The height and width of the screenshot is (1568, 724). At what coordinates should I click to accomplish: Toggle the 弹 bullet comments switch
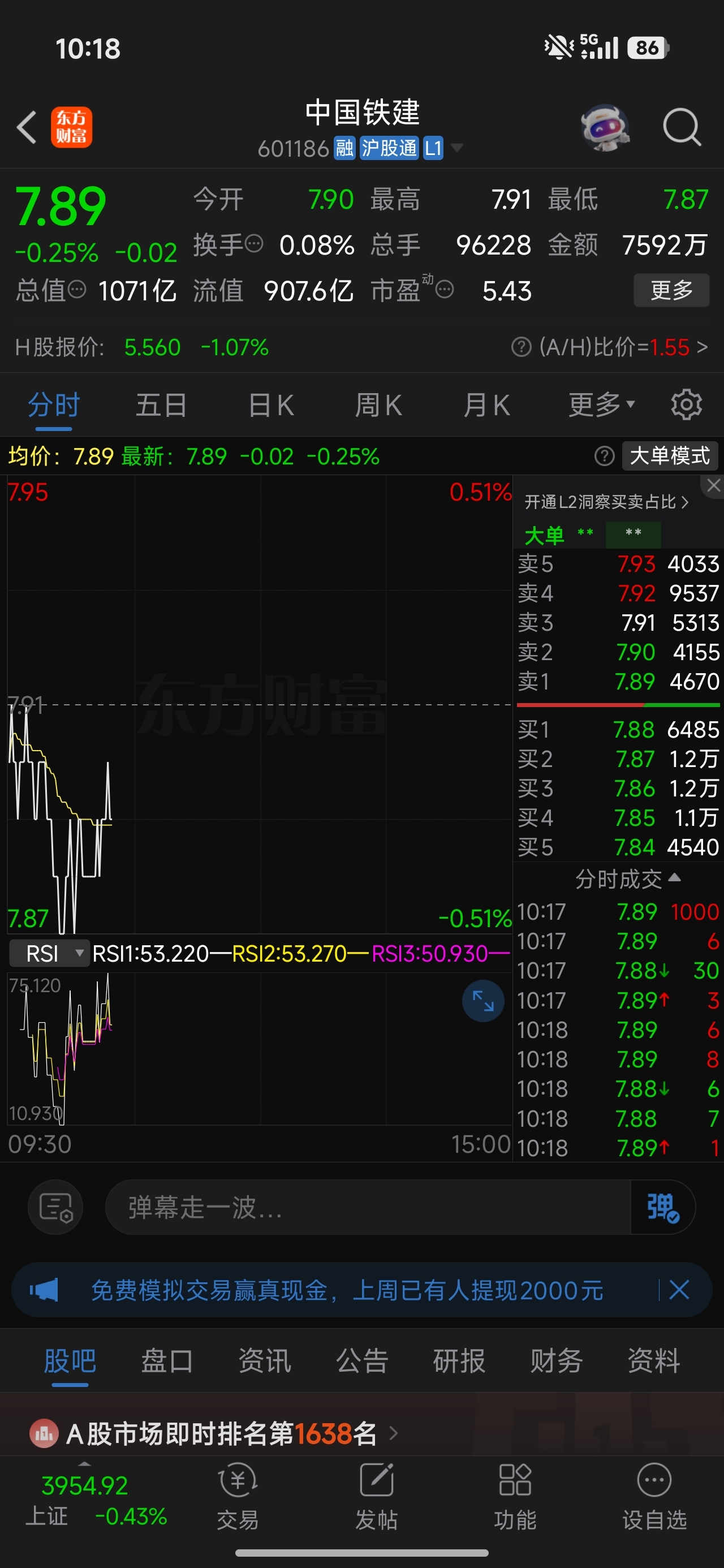[662, 1207]
